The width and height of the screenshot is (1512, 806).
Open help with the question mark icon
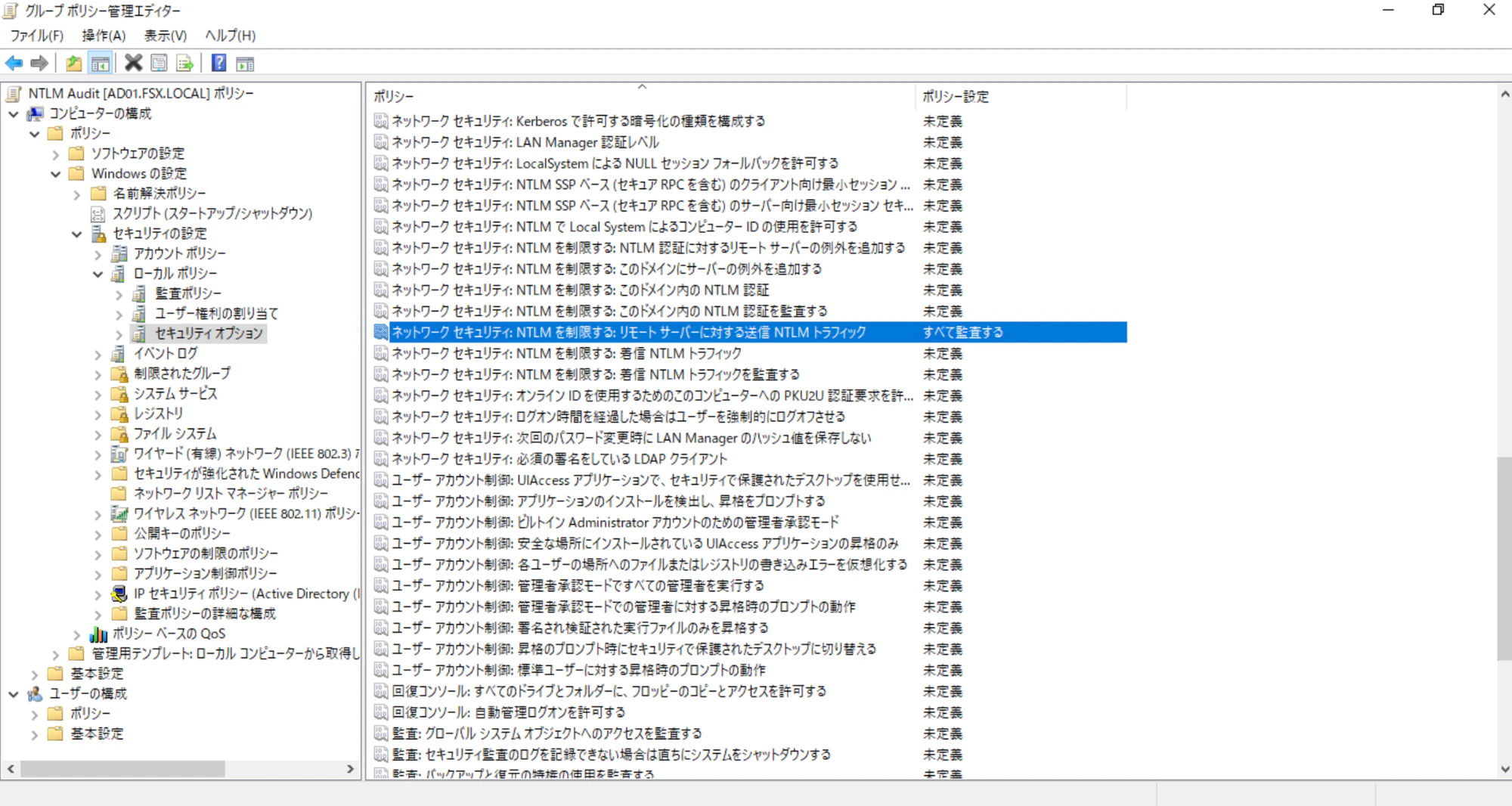point(218,64)
